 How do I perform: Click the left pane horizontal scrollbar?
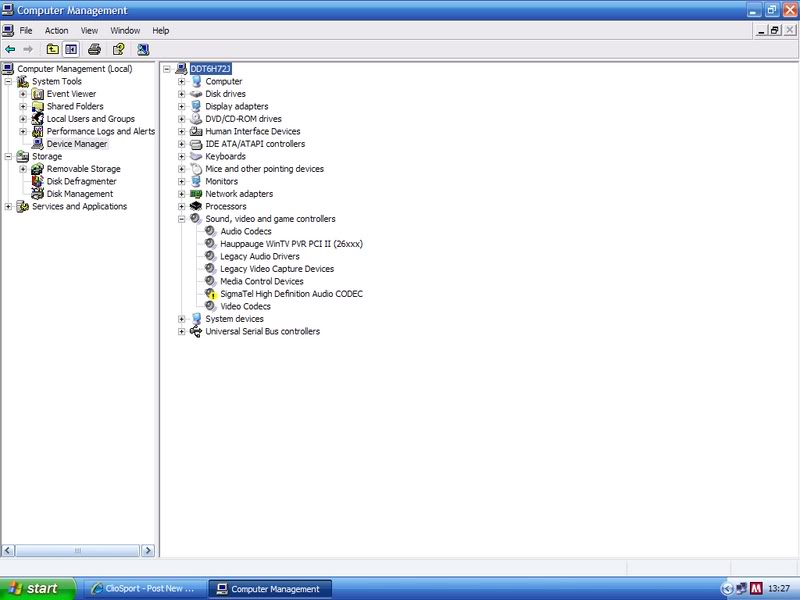pos(78,550)
